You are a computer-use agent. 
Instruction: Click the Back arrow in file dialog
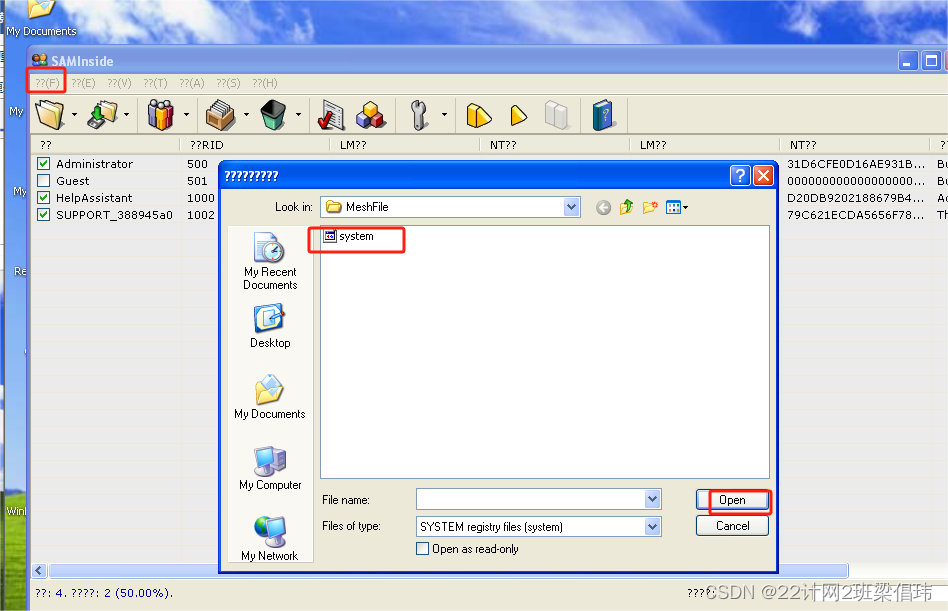(x=603, y=208)
